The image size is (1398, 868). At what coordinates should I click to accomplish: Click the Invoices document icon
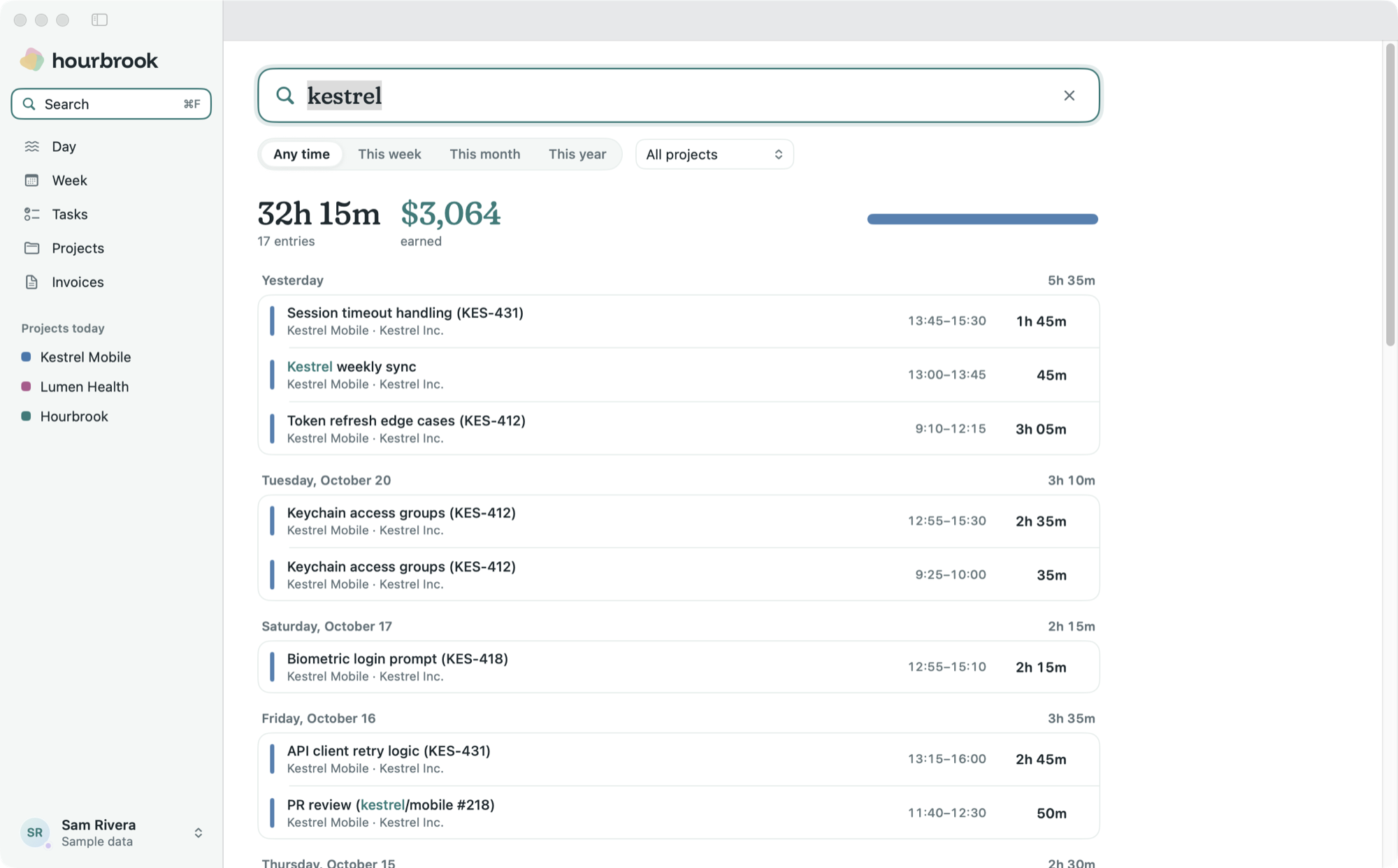pos(31,282)
